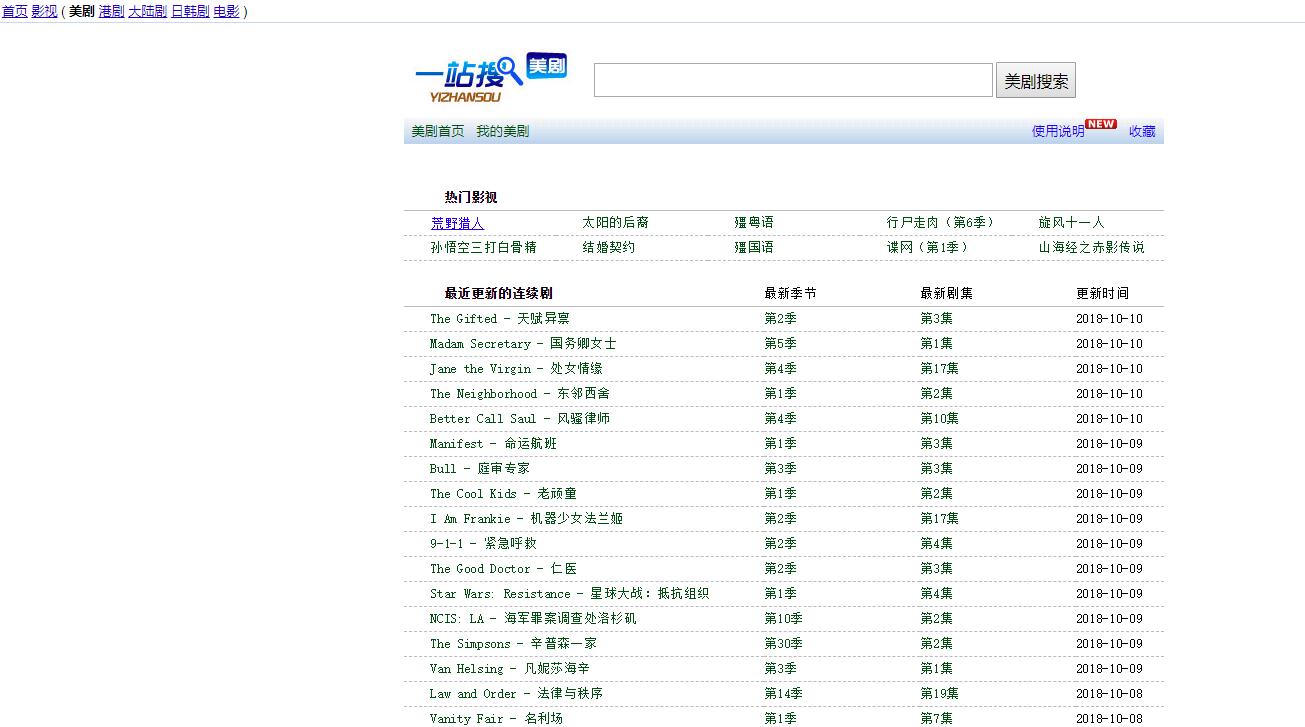Screen dimensions: 1305x727
Task: Open I Am Frankie - 机器少女法兰姬
Action: coord(526,519)
